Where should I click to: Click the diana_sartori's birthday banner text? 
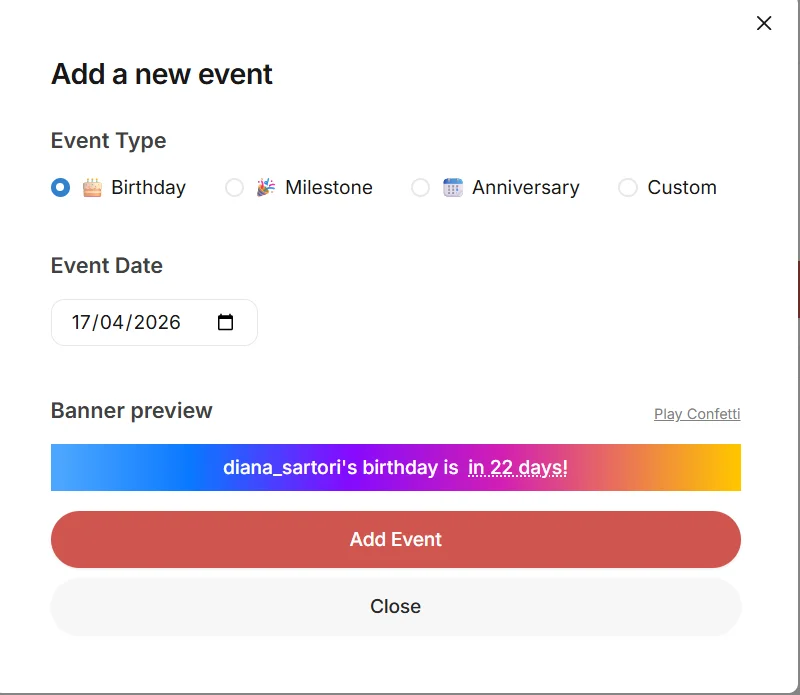tap(340, 467)
